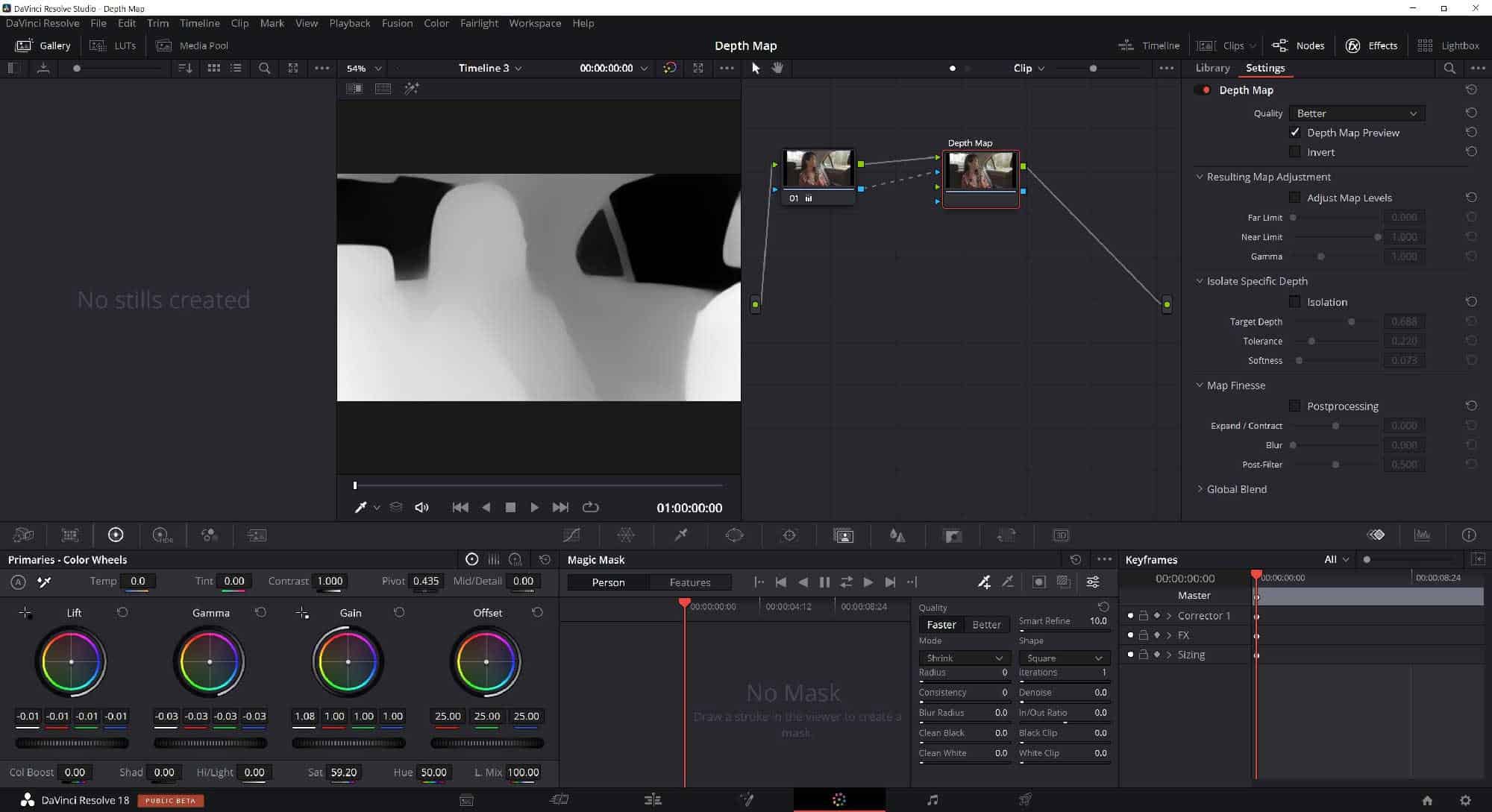Enable the Postprocessing checkbox

[1295, 406]
